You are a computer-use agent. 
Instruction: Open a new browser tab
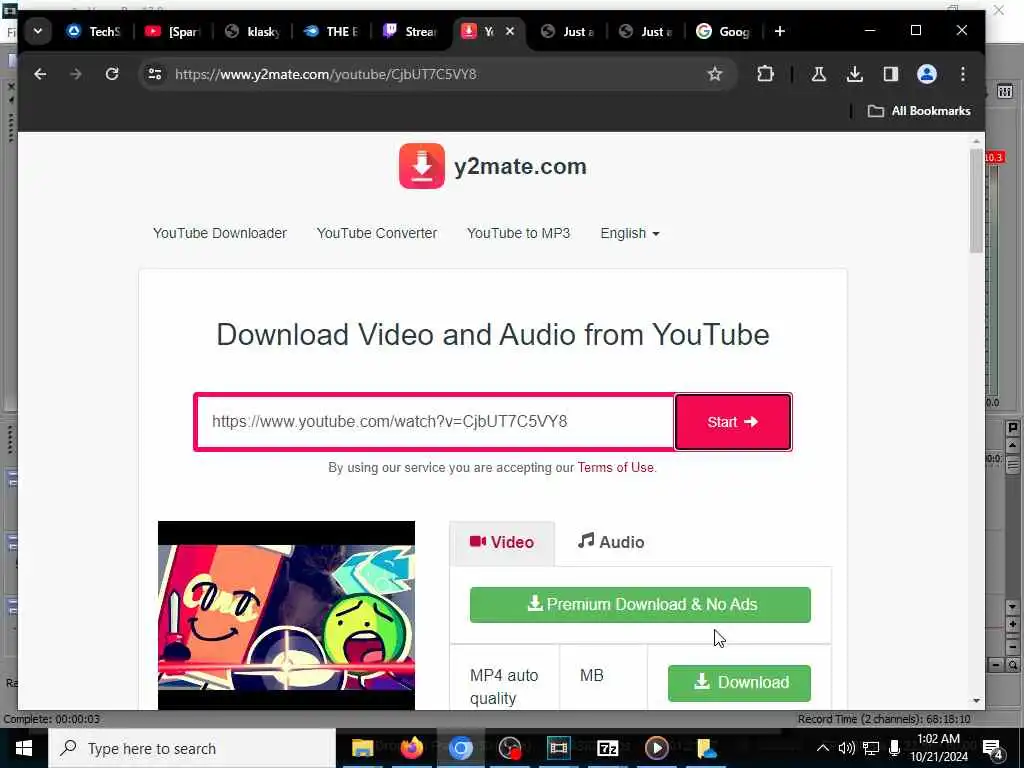pyautogui.click(x=780, y=31)
